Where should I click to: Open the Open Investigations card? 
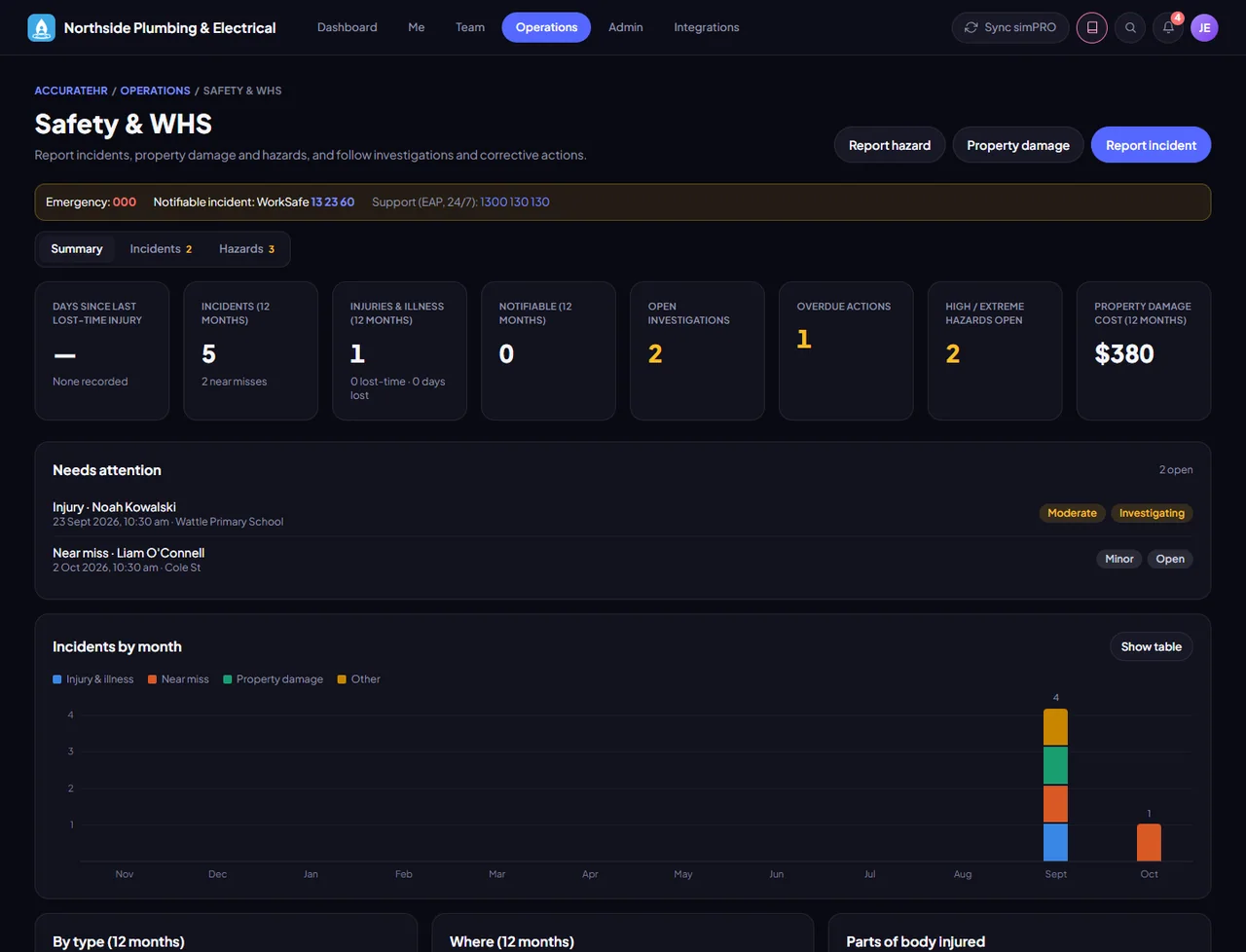click(697, 350)
